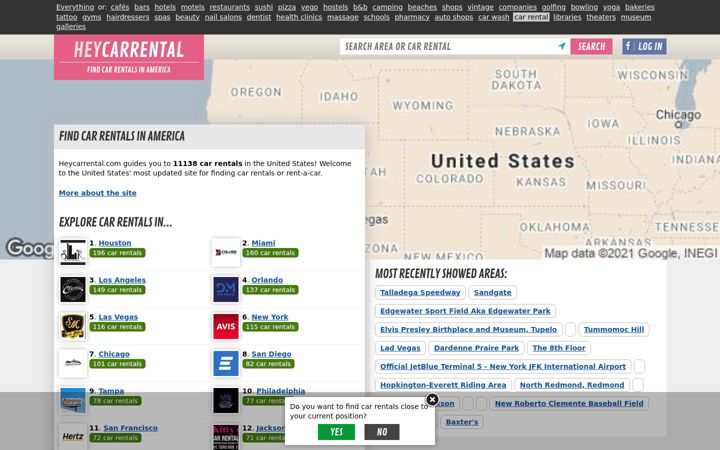Viewport: 720px width, 450px height.
Task: Open the Lad Vegas area link
Action: click(x=400, y=348)
